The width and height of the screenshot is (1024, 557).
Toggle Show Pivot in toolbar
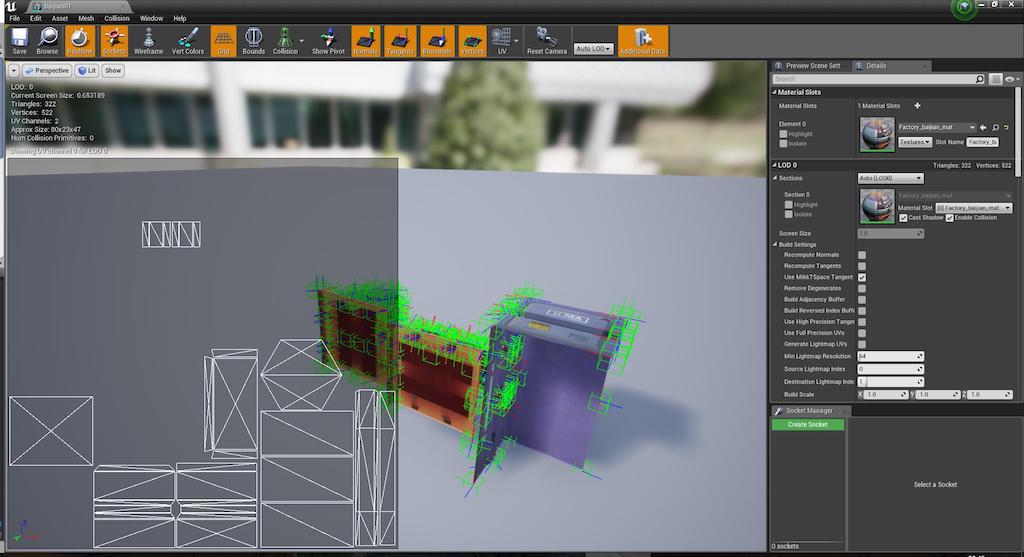click(328, 41)
